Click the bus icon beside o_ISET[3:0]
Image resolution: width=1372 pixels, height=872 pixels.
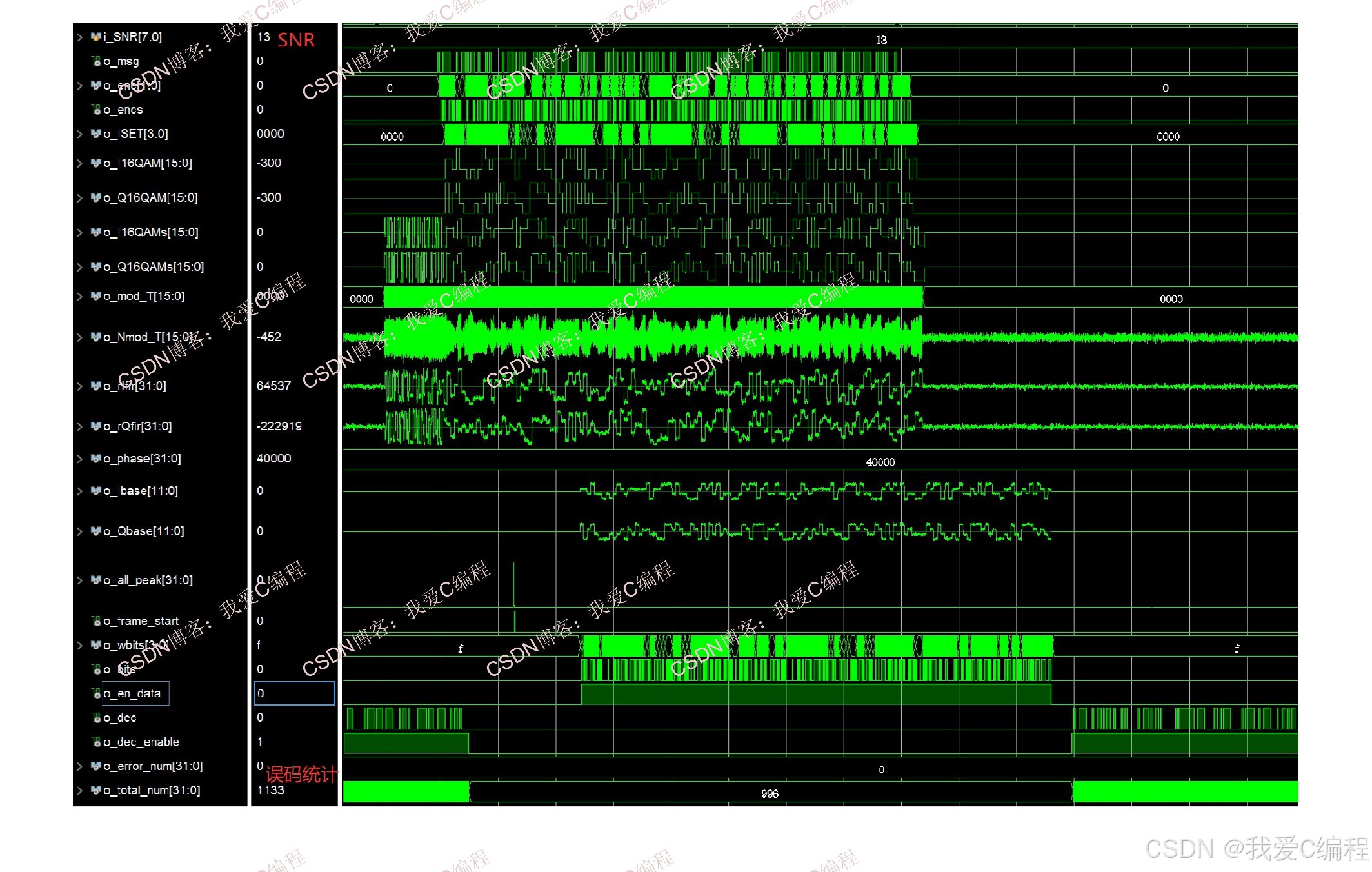(x=96, y=134)
